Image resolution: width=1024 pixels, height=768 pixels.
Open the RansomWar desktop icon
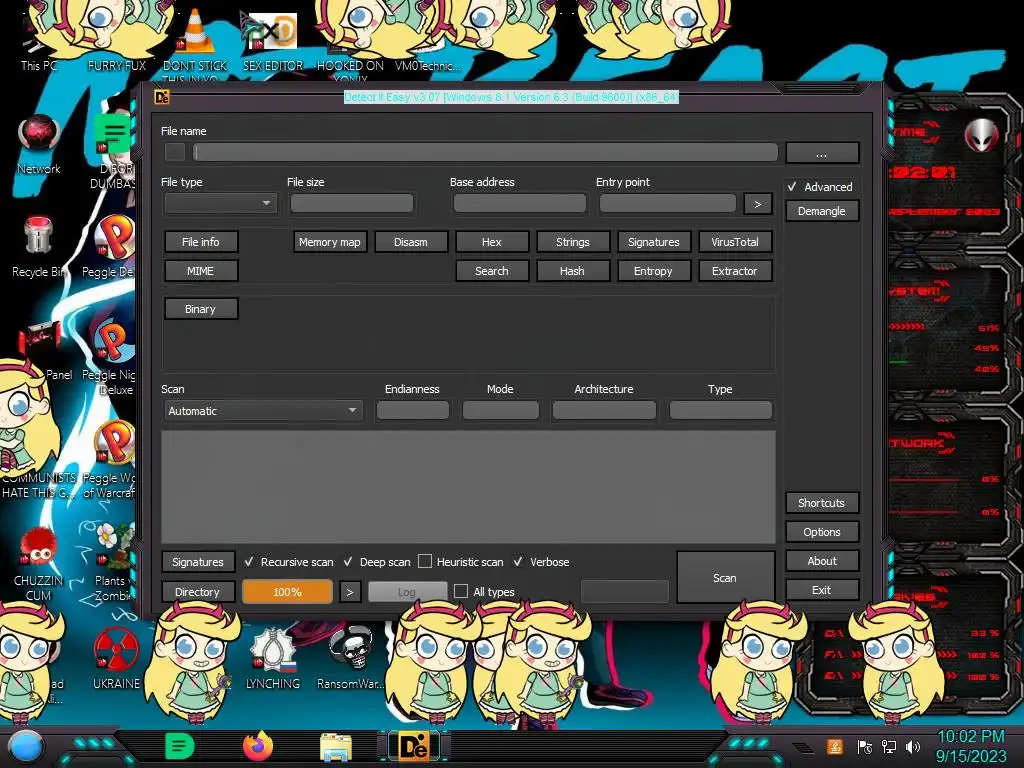pyautogui.click(x=350, y=658)
